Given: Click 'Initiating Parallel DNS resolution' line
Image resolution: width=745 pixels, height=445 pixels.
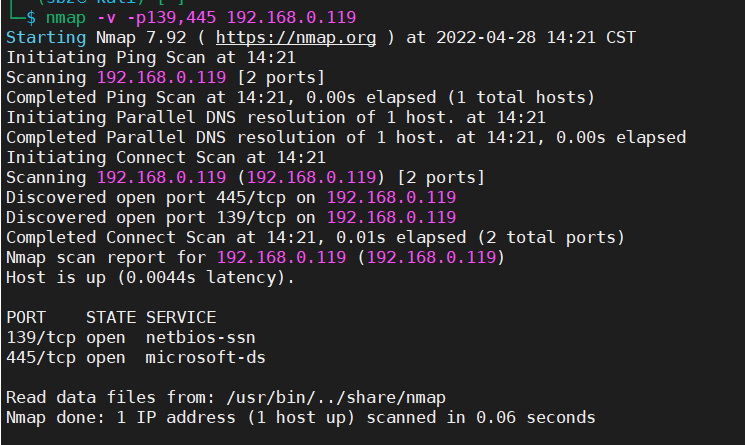Looking at the screenshot, I should 276,117.
